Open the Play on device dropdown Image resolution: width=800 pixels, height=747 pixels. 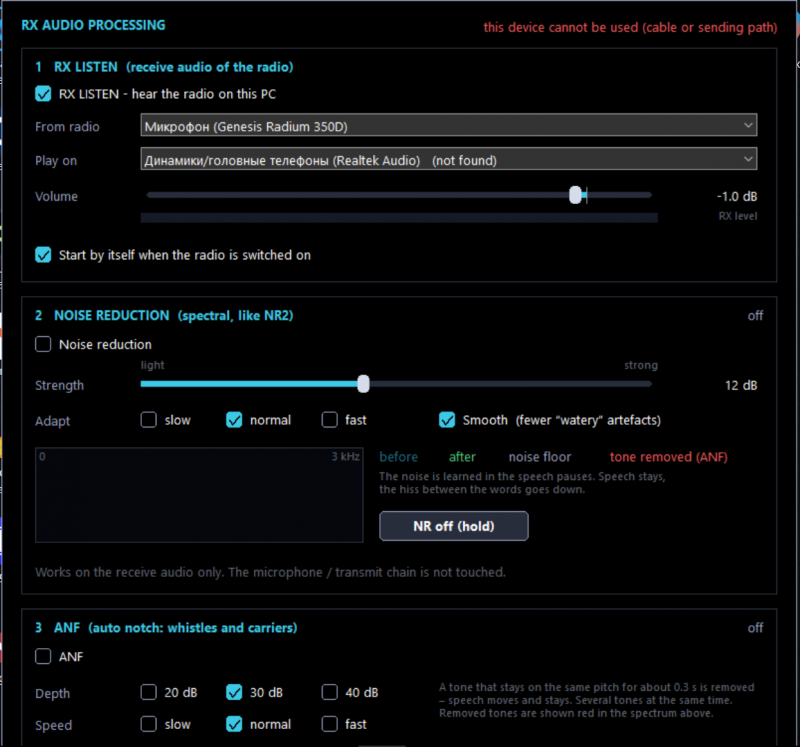click(x=449, y=159)
